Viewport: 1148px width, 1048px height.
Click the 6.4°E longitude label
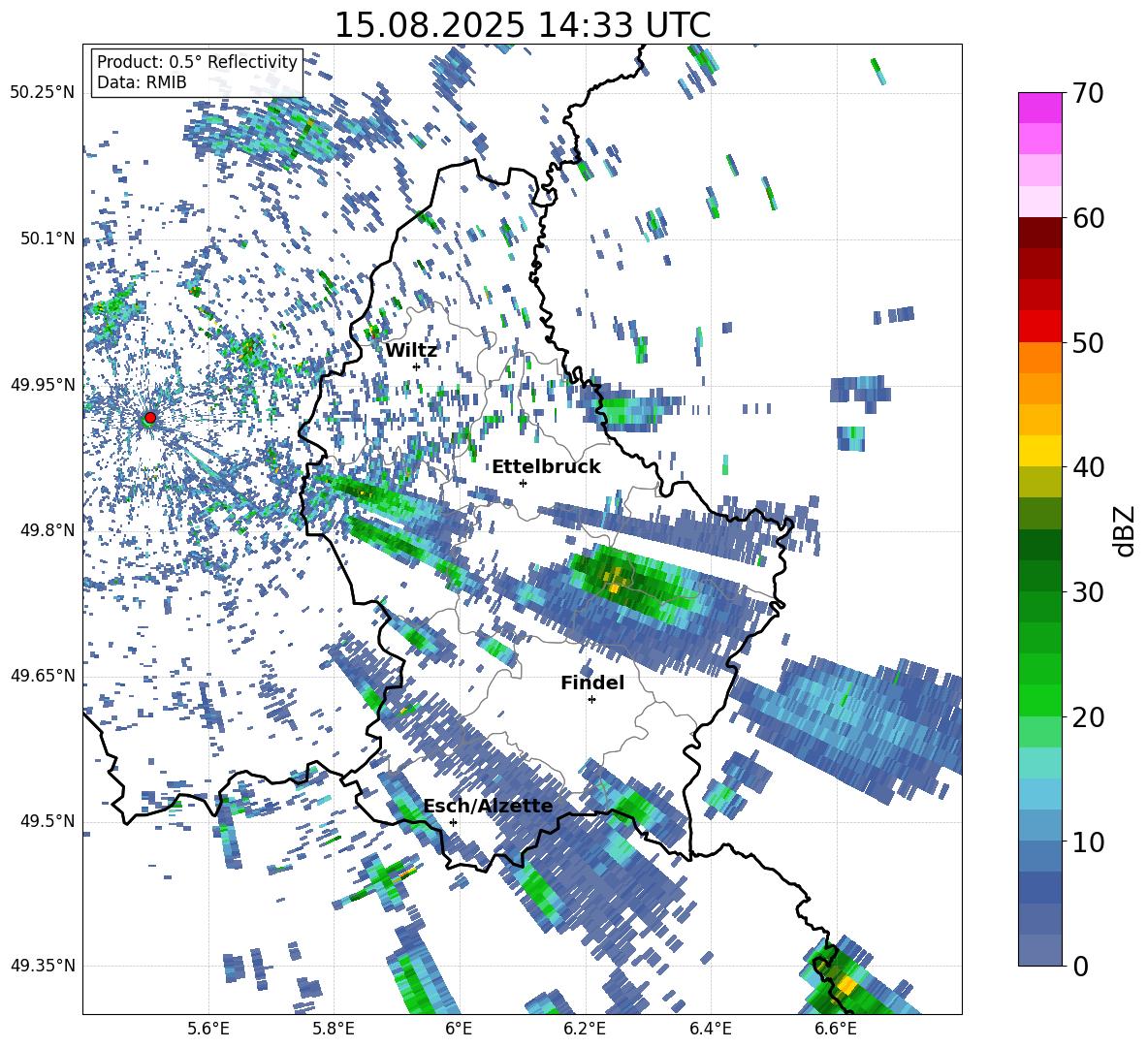710,1029
